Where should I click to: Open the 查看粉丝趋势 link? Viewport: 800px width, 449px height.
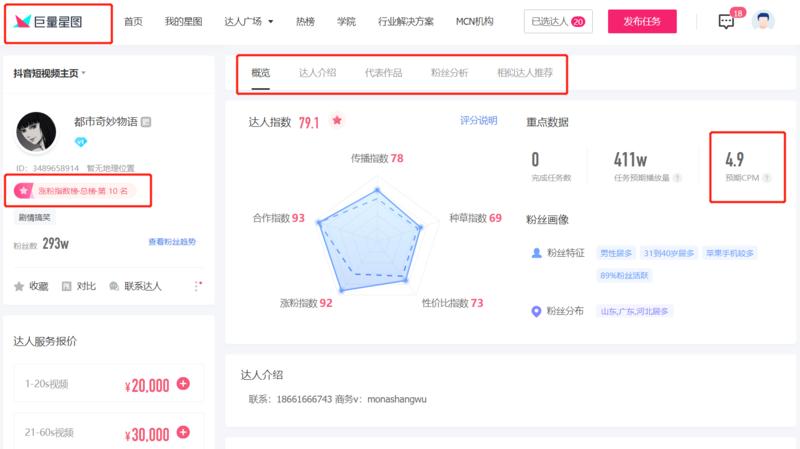(172, 242)
